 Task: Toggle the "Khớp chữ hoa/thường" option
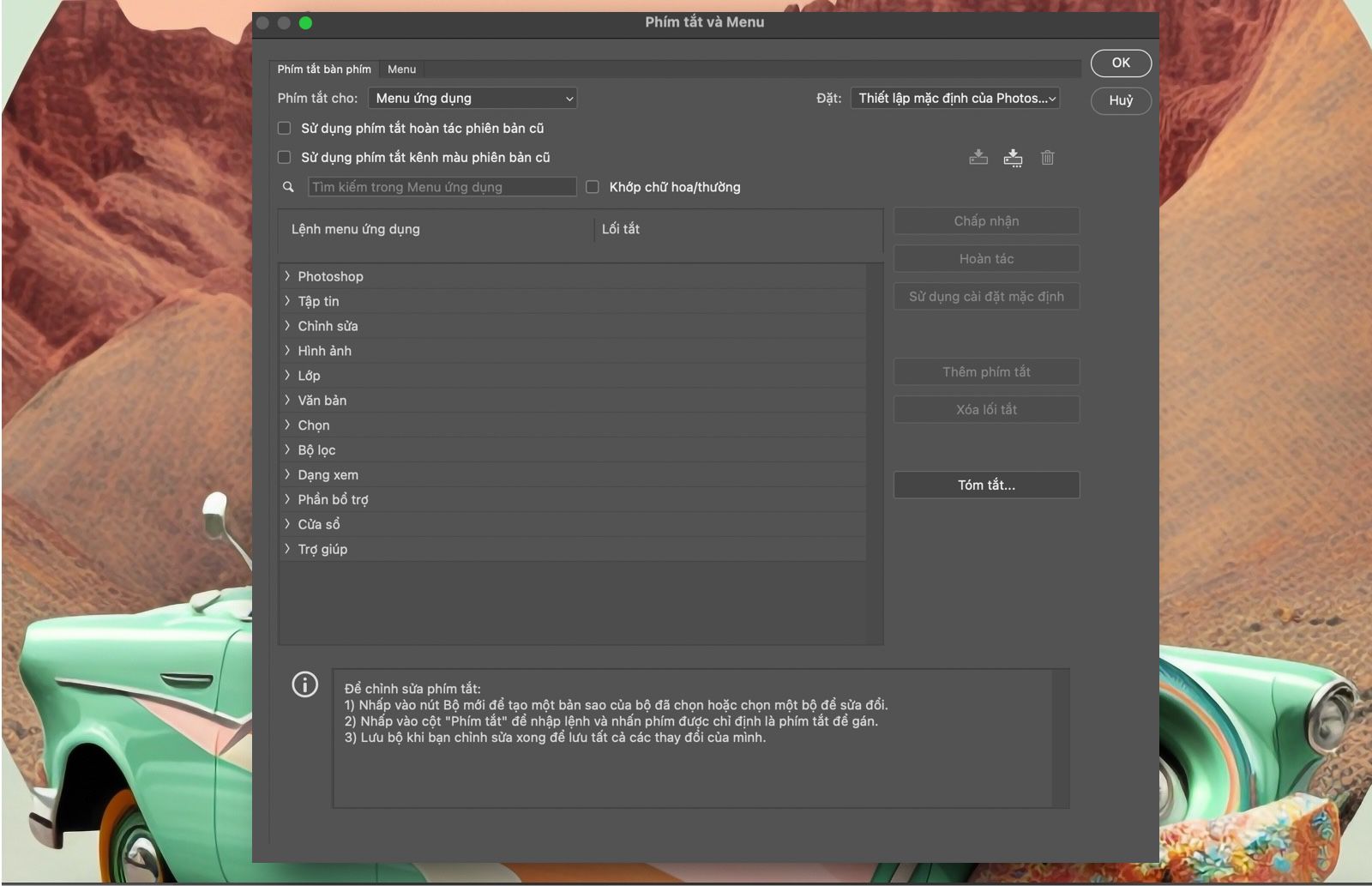tap(592, 186)
